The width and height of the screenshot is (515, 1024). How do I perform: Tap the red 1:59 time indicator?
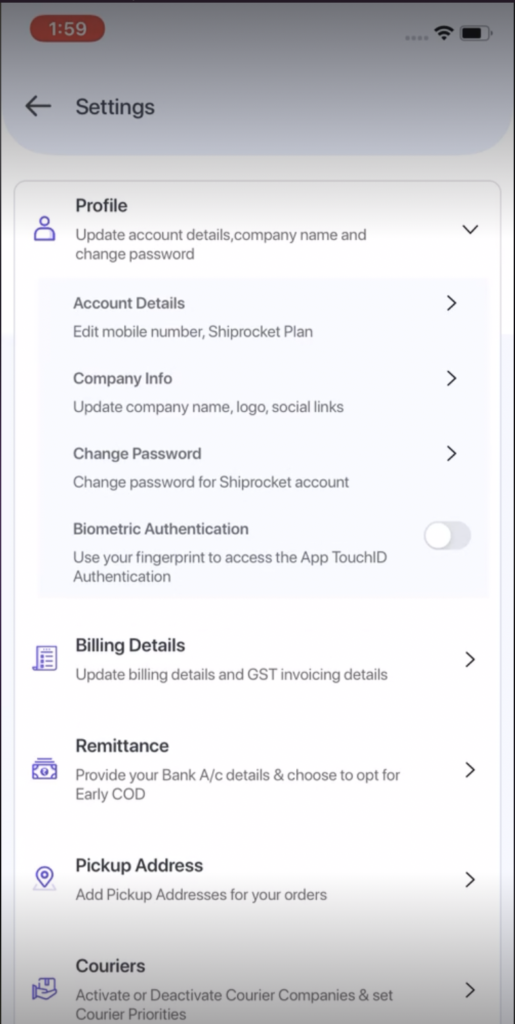pos(67,29)
